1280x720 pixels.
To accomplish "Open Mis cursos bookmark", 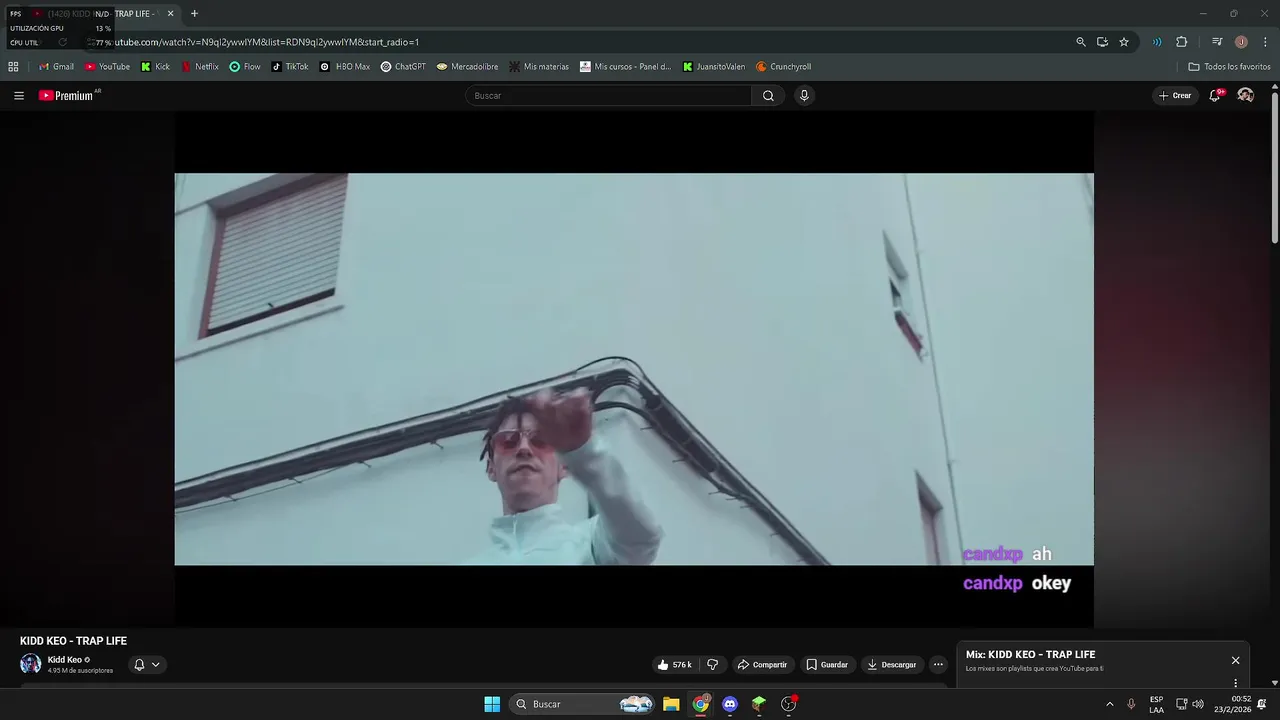I will (626, 67).
